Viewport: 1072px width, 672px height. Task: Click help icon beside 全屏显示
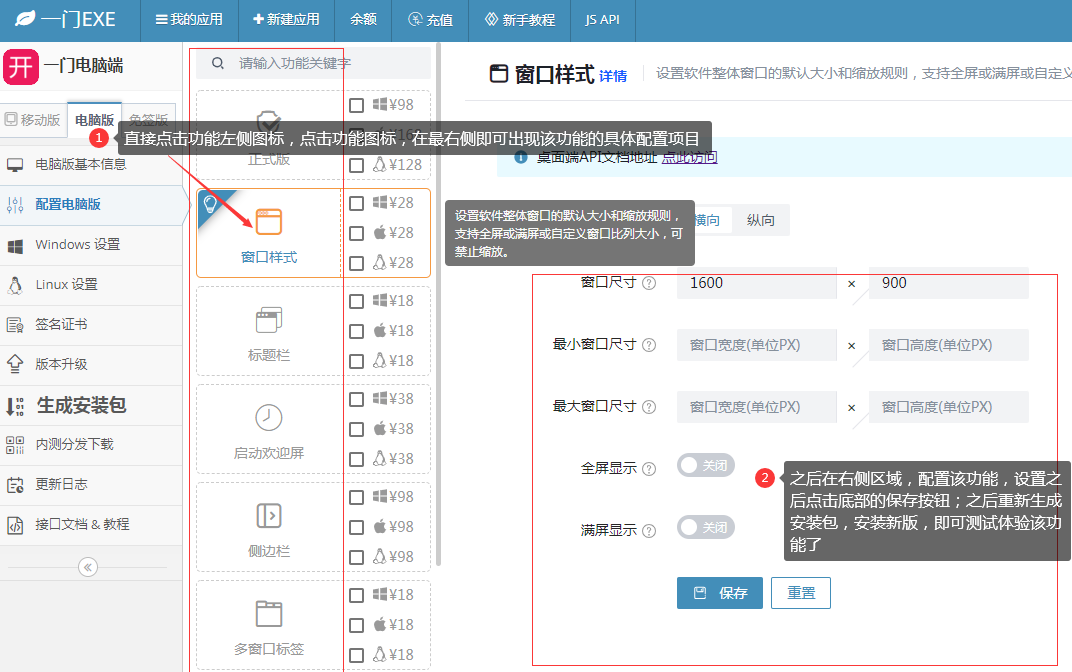pos(649,469)
